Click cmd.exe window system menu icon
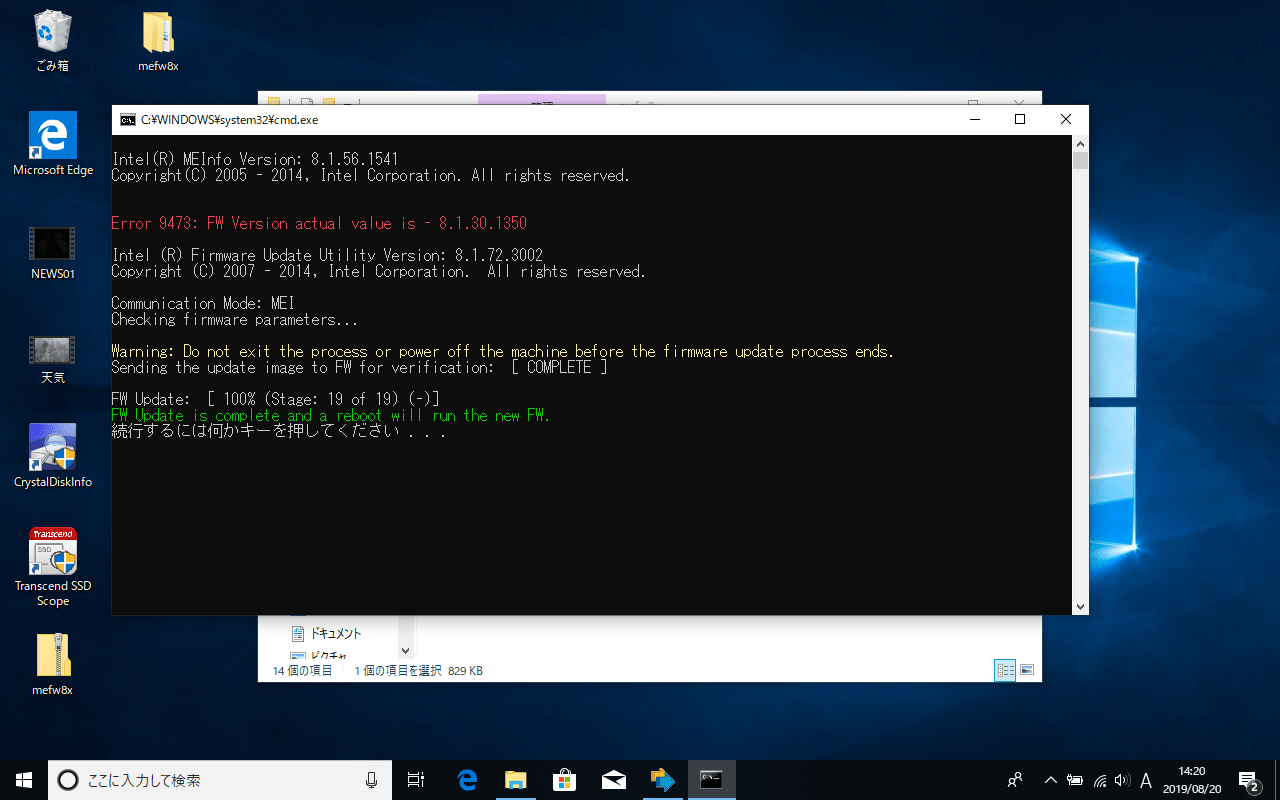 128,119
